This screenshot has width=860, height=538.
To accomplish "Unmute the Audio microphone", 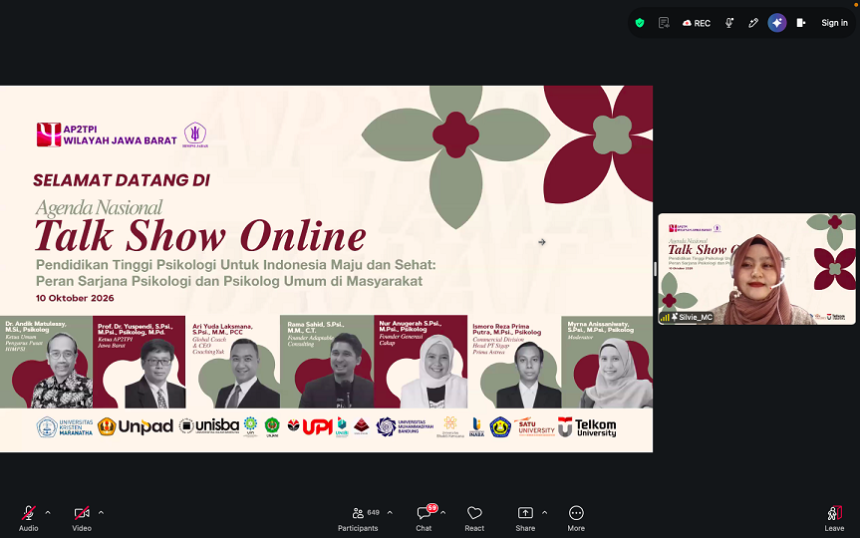I will click(x=29, y=518).
